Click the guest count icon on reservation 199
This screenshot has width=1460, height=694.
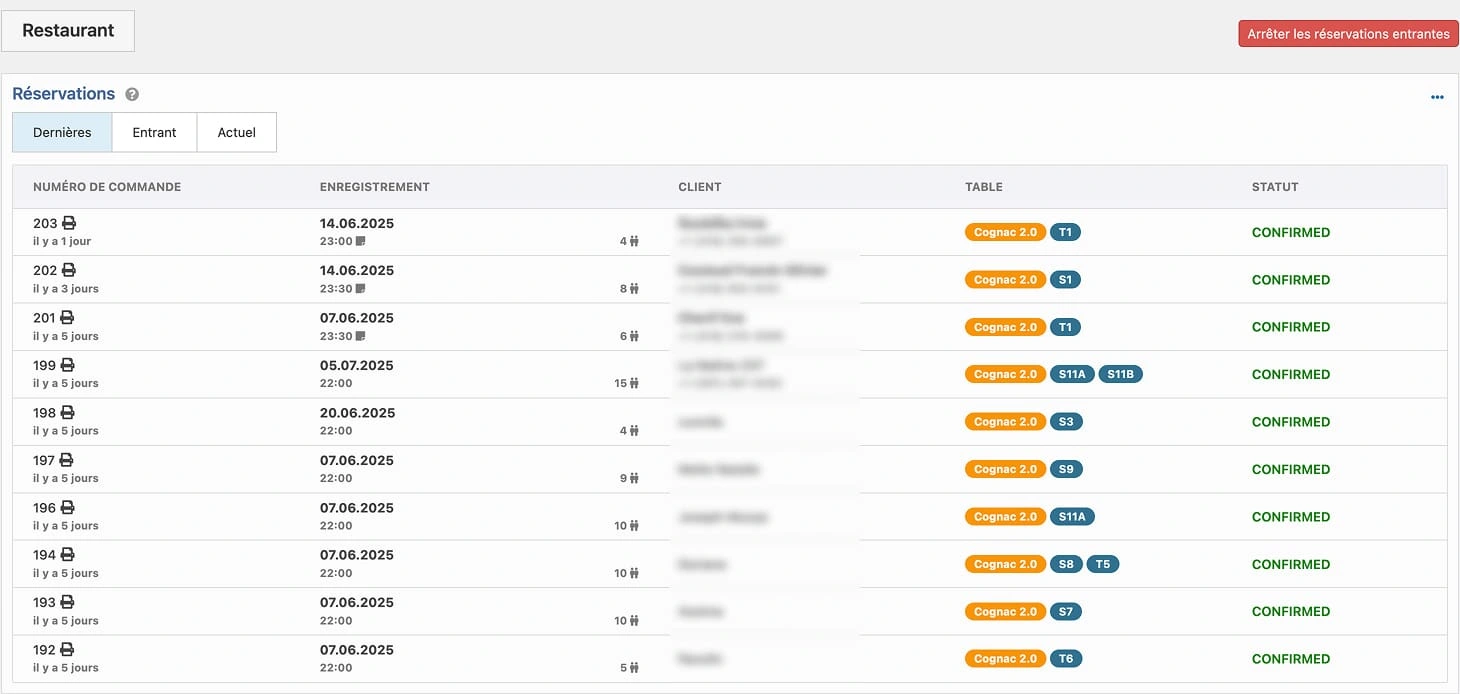click(634, 383)
